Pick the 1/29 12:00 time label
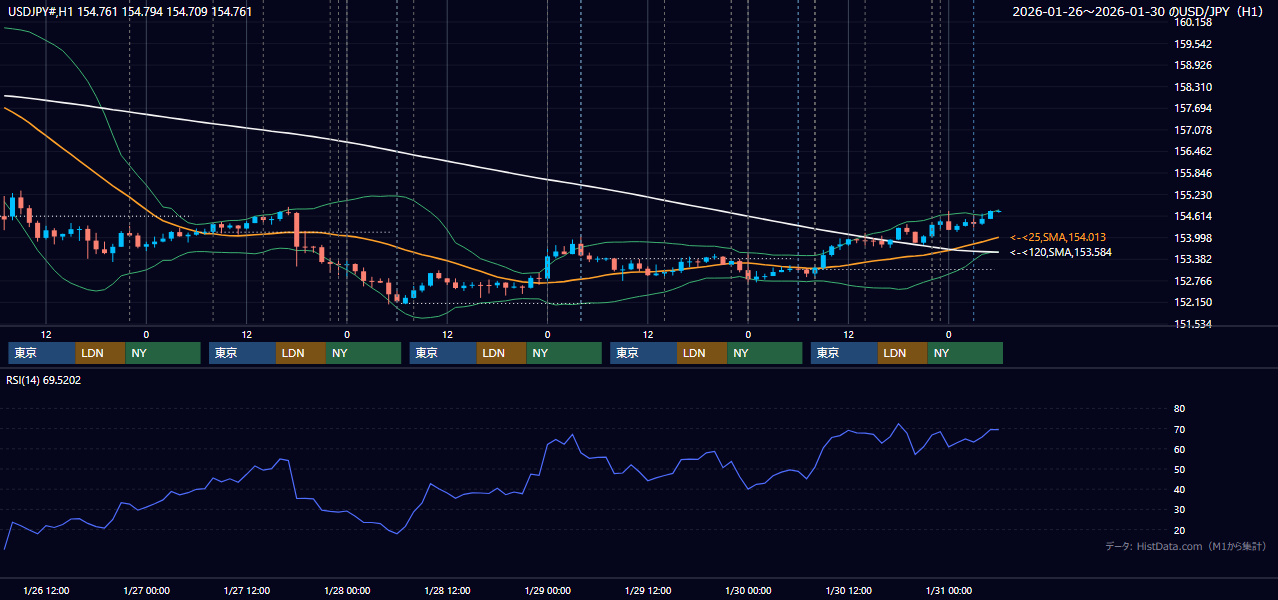 (x=648, y=590)
